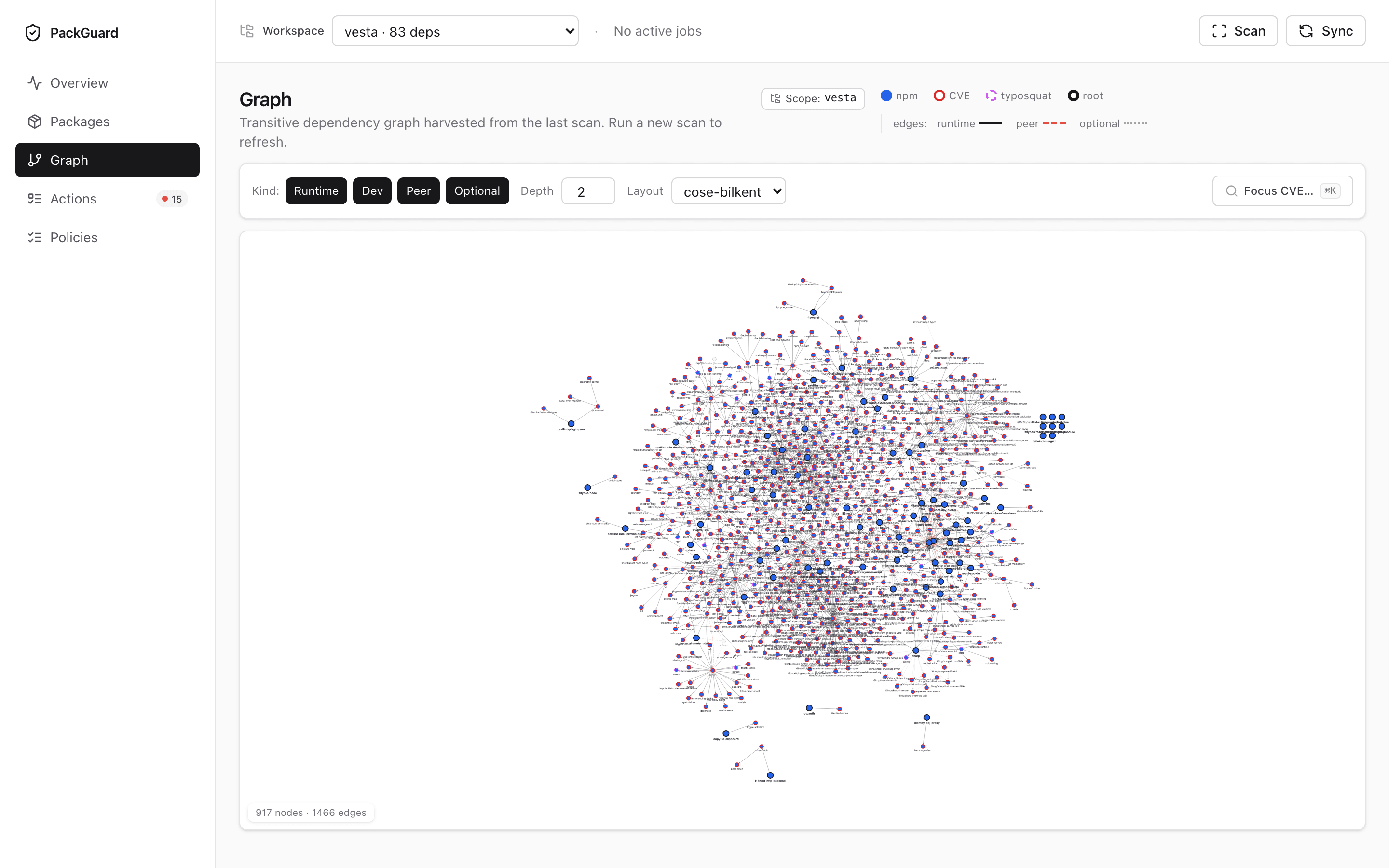1389x868 pixels.
Task: Open the Layout cose-bilkent dropdown
Action: tap(728, 191)
